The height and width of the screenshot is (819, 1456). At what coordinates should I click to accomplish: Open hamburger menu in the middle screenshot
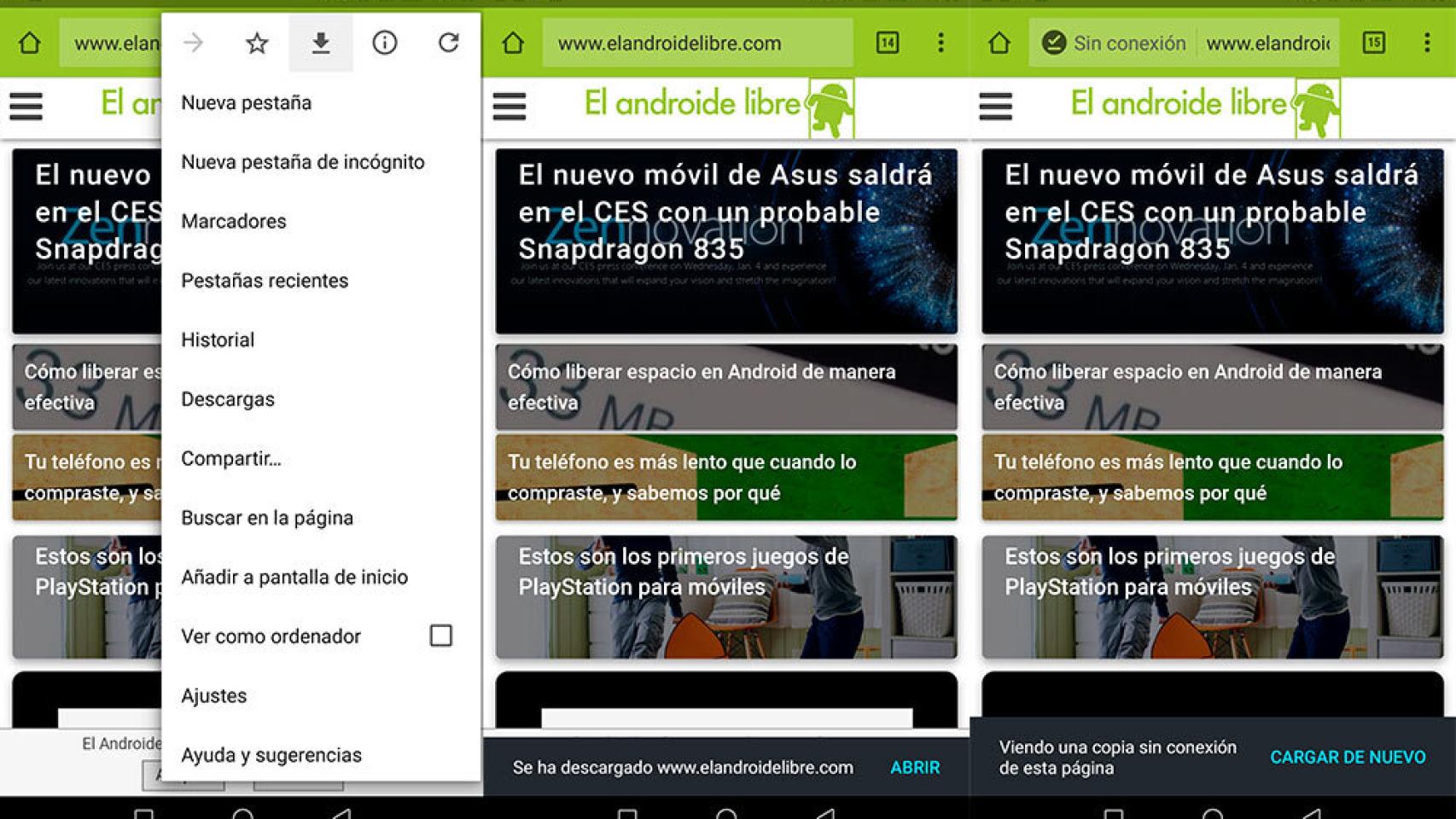point(510,107)
